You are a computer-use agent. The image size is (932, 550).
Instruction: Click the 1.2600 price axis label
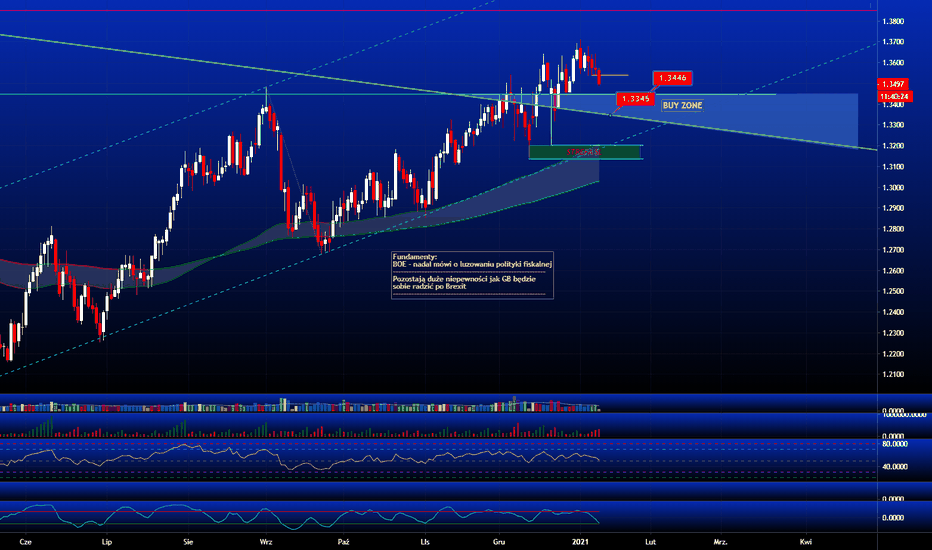(x=893, y=271)
